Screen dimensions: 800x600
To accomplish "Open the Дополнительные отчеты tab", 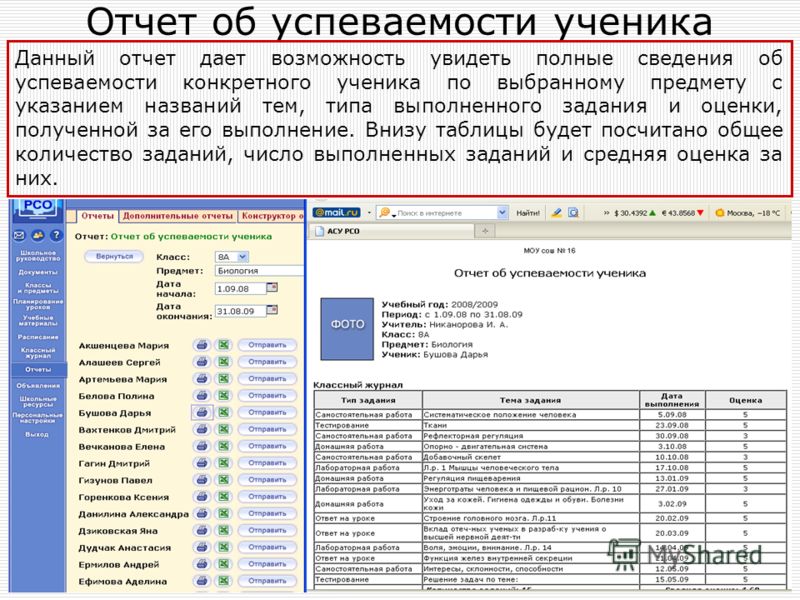I will [178, 216].
